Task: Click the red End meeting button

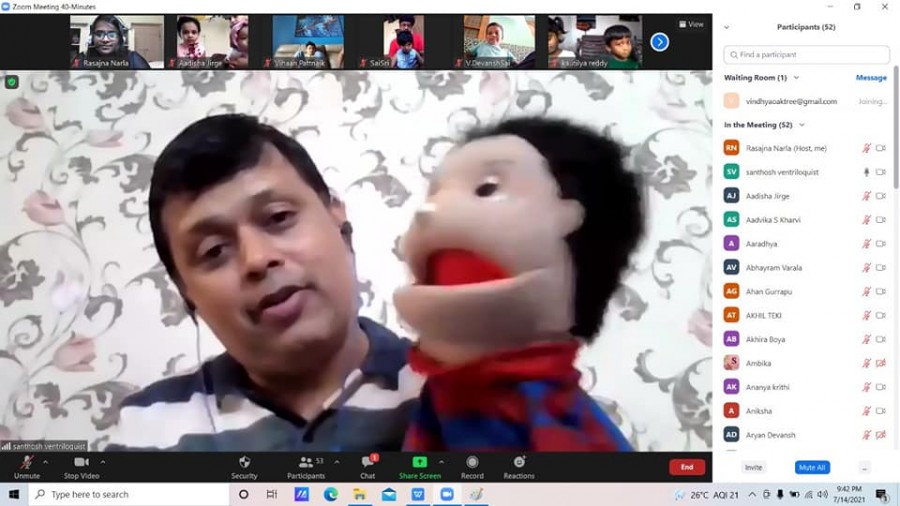Action: 686,467
